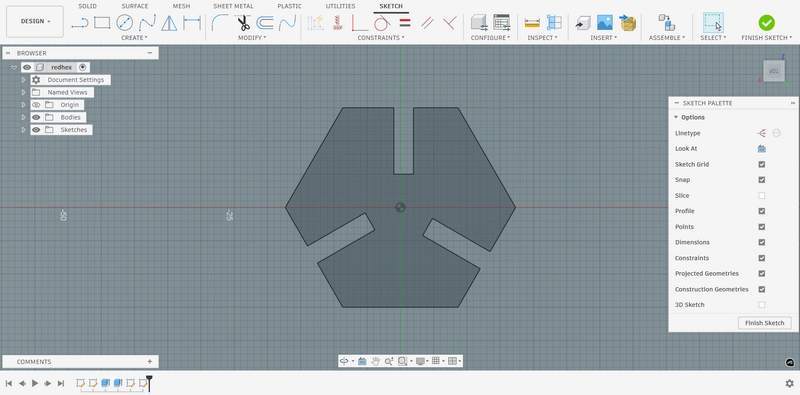This screenshot has height=395, width=800.
Task: Apply the Tangent constraint
Action: 382,22
